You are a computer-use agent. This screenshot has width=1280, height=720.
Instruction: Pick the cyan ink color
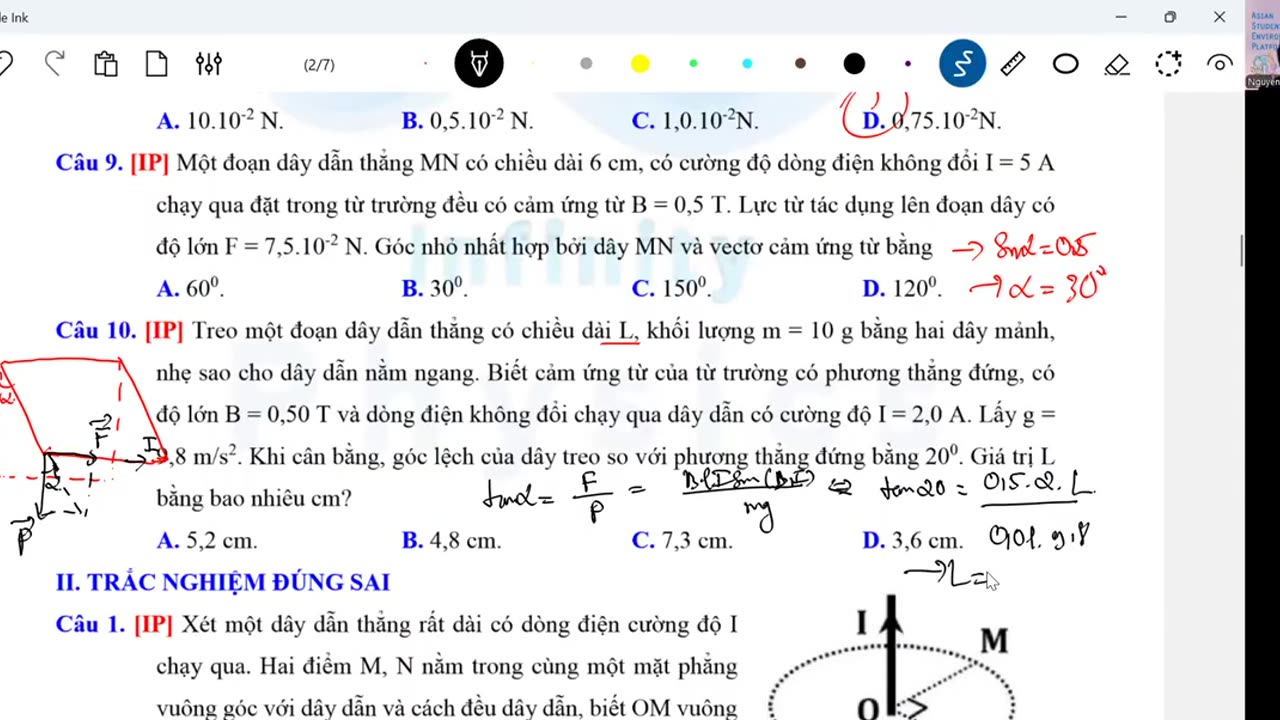coord(747,64)
